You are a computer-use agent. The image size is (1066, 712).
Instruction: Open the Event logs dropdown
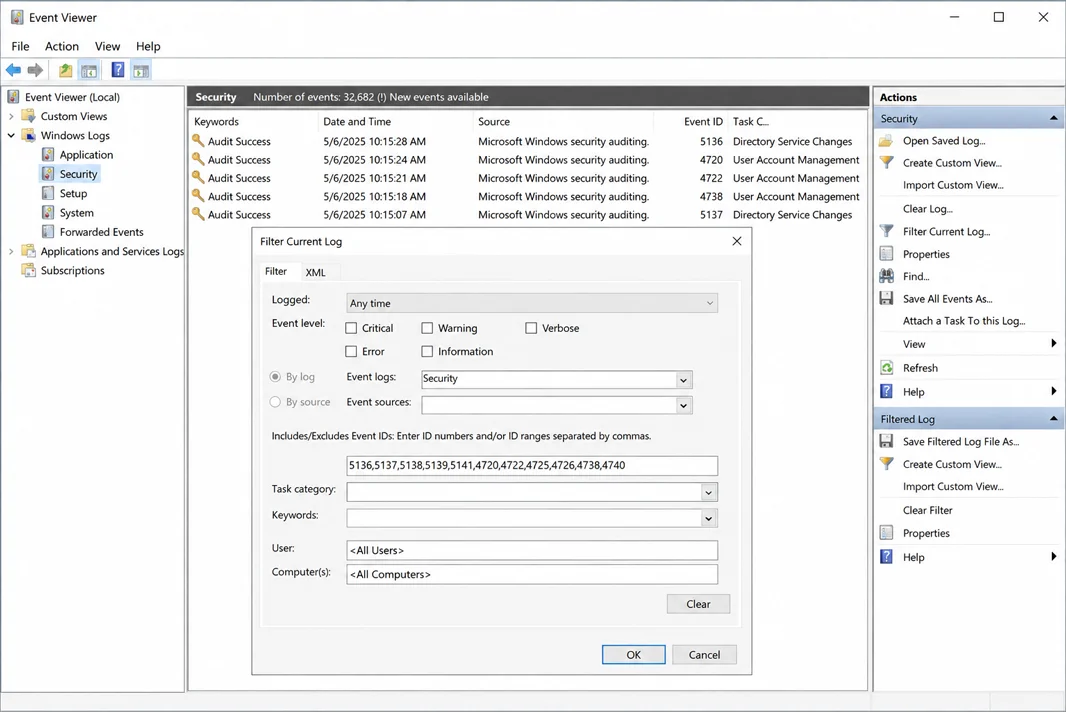coord(683,380)
